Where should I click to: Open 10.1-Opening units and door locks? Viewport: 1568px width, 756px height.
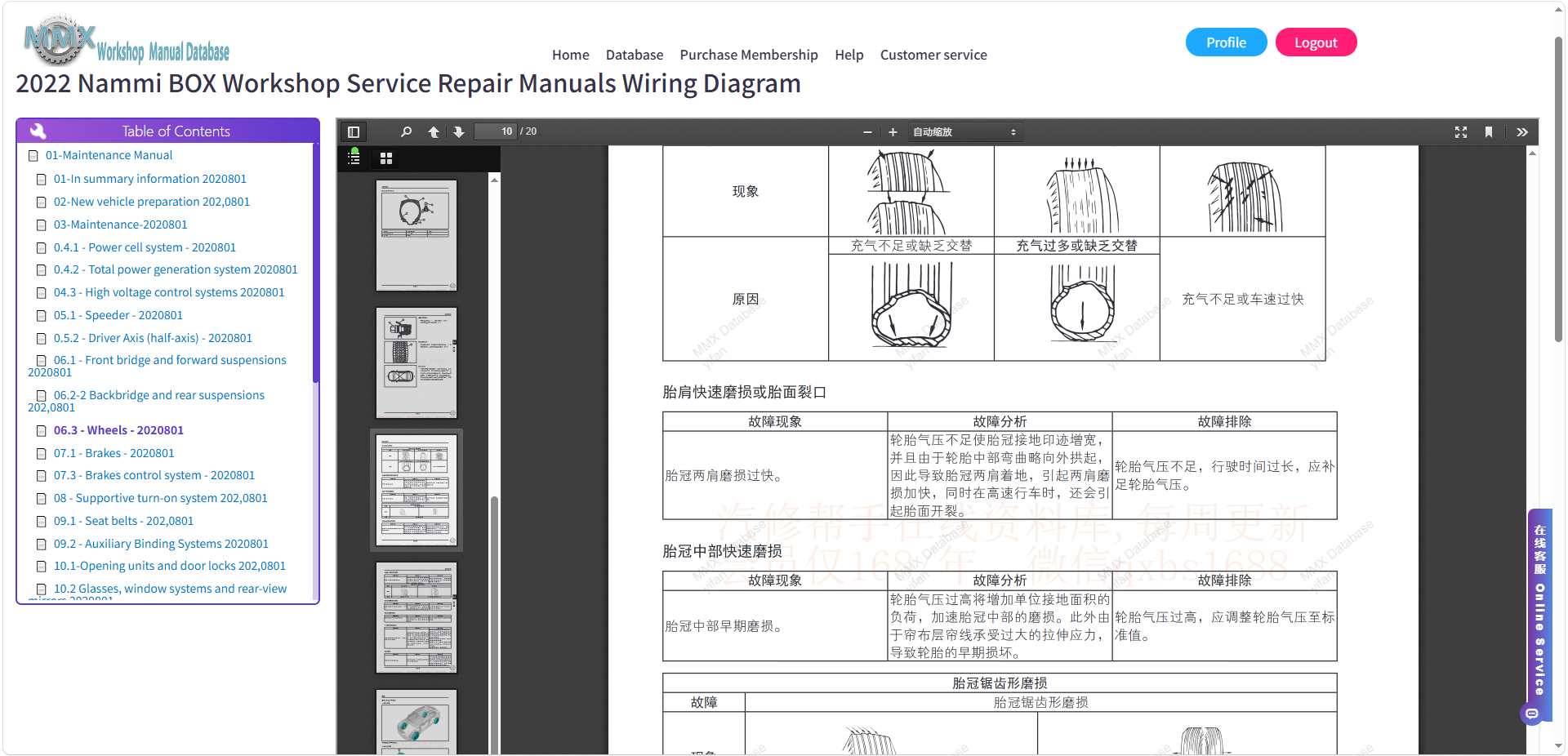170,566
